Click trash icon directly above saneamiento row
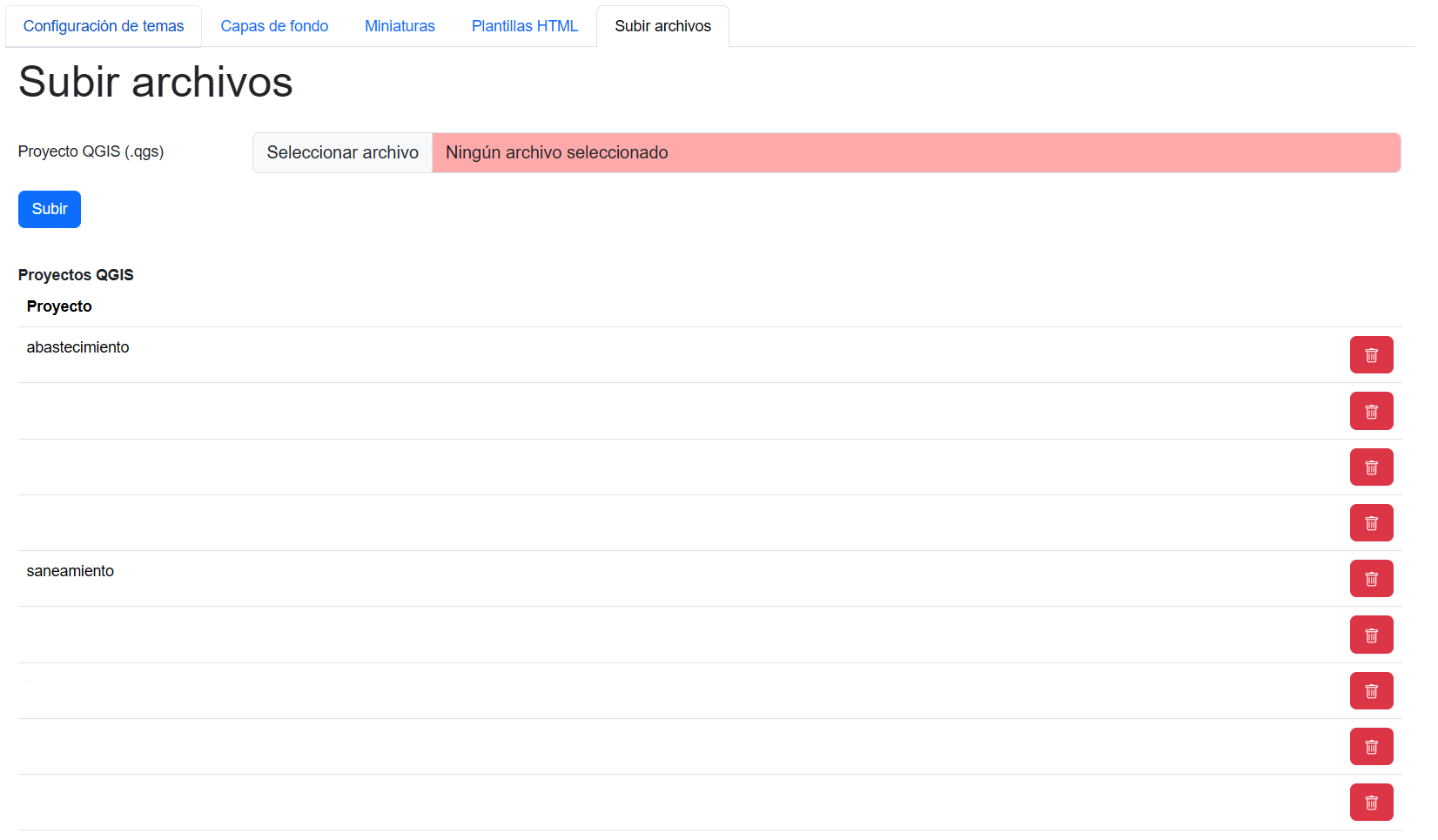 pos(1371,523)
